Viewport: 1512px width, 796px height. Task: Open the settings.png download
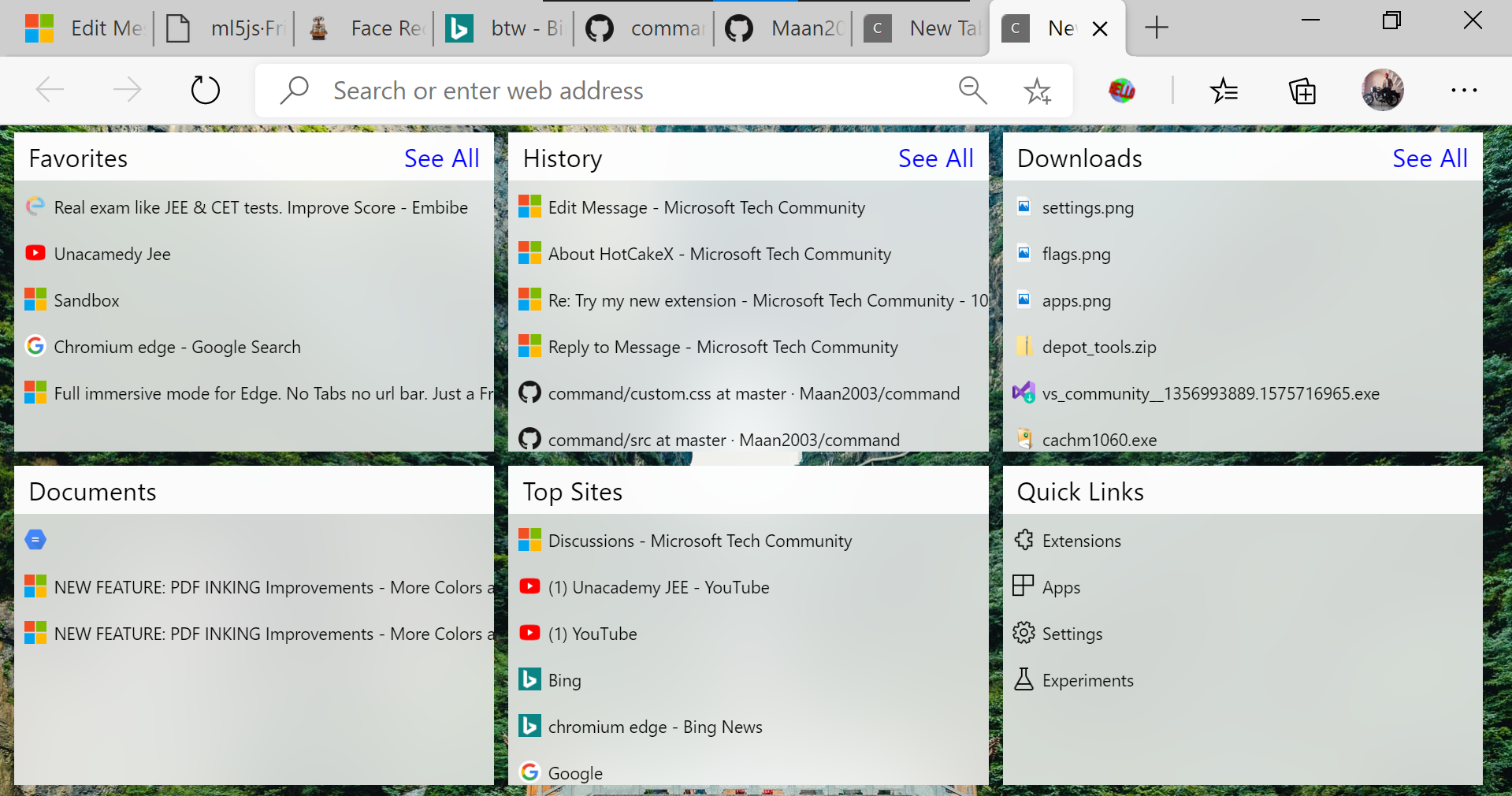[x=1087, y=207]
